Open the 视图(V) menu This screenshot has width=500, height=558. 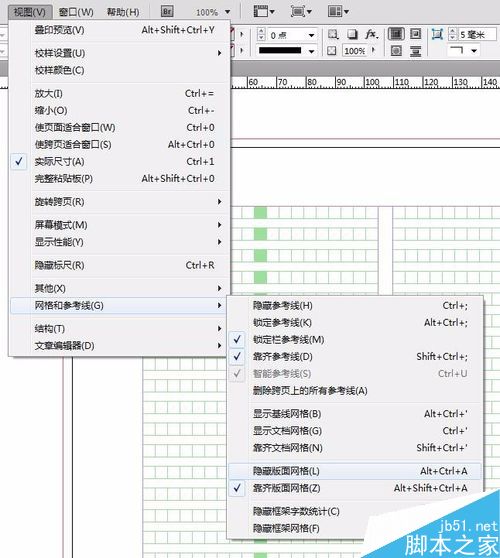(x=30, y=12)
